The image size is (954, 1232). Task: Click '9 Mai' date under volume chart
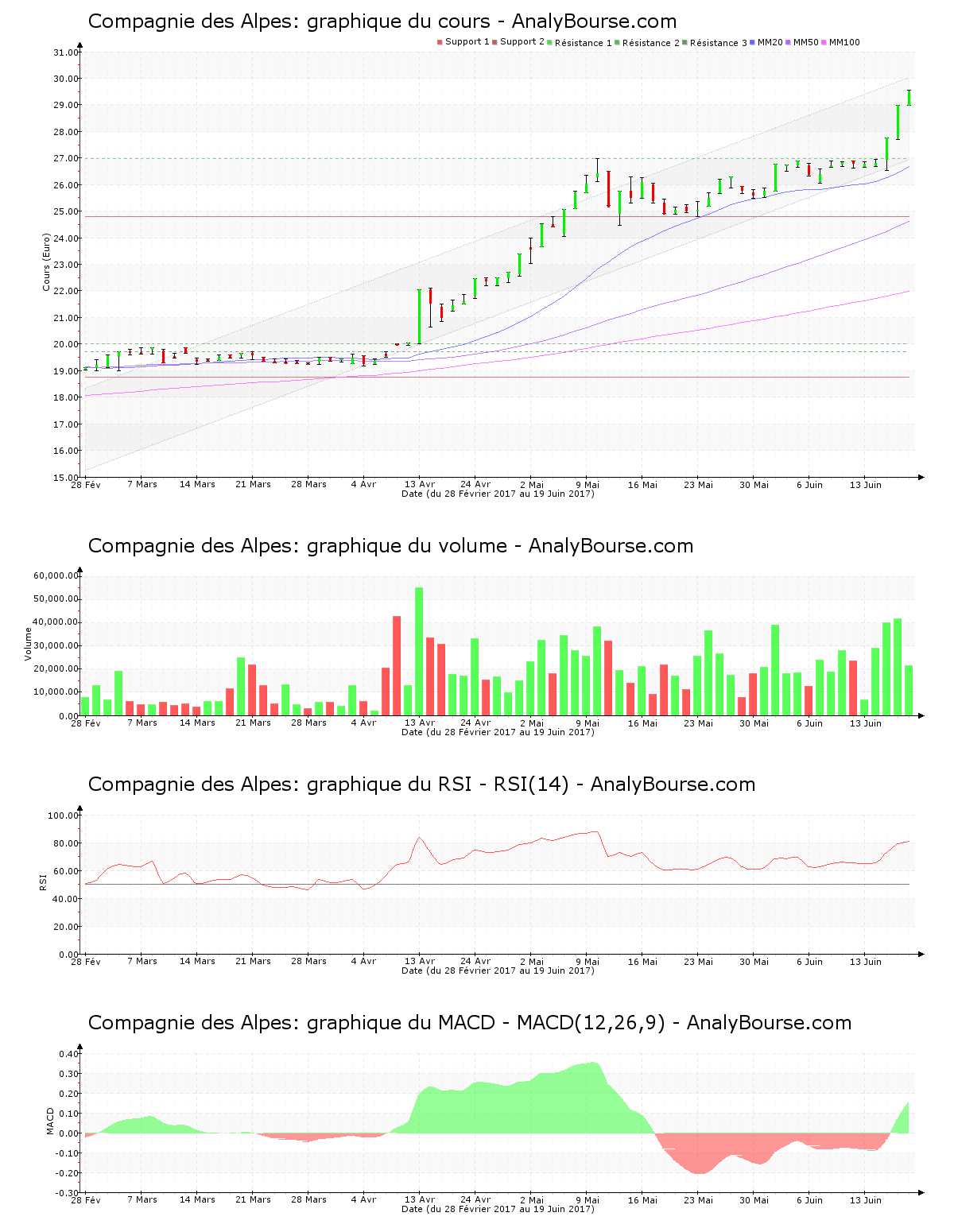587,723
